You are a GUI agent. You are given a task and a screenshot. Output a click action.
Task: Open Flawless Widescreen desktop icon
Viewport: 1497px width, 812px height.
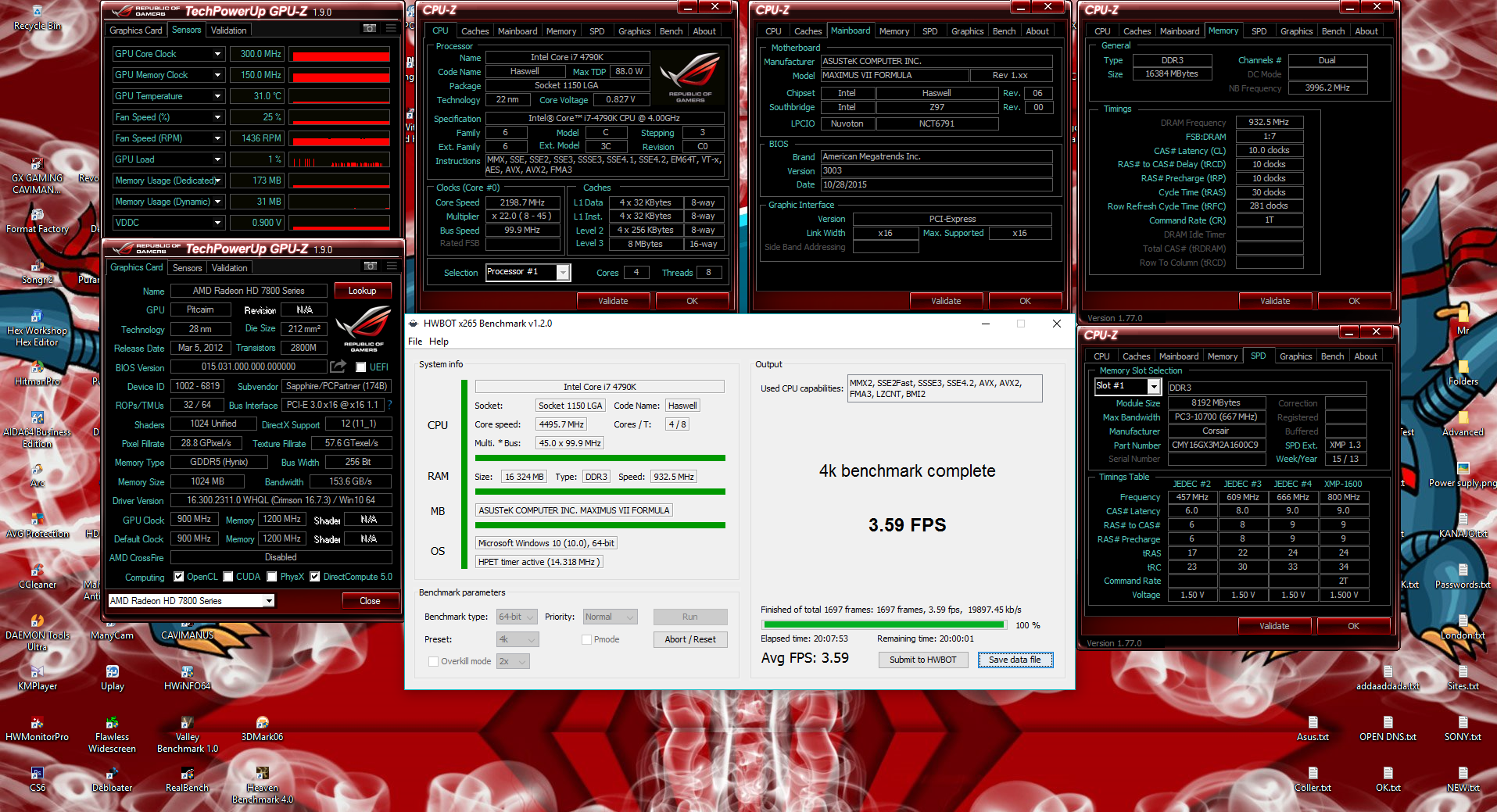(112, 734)
